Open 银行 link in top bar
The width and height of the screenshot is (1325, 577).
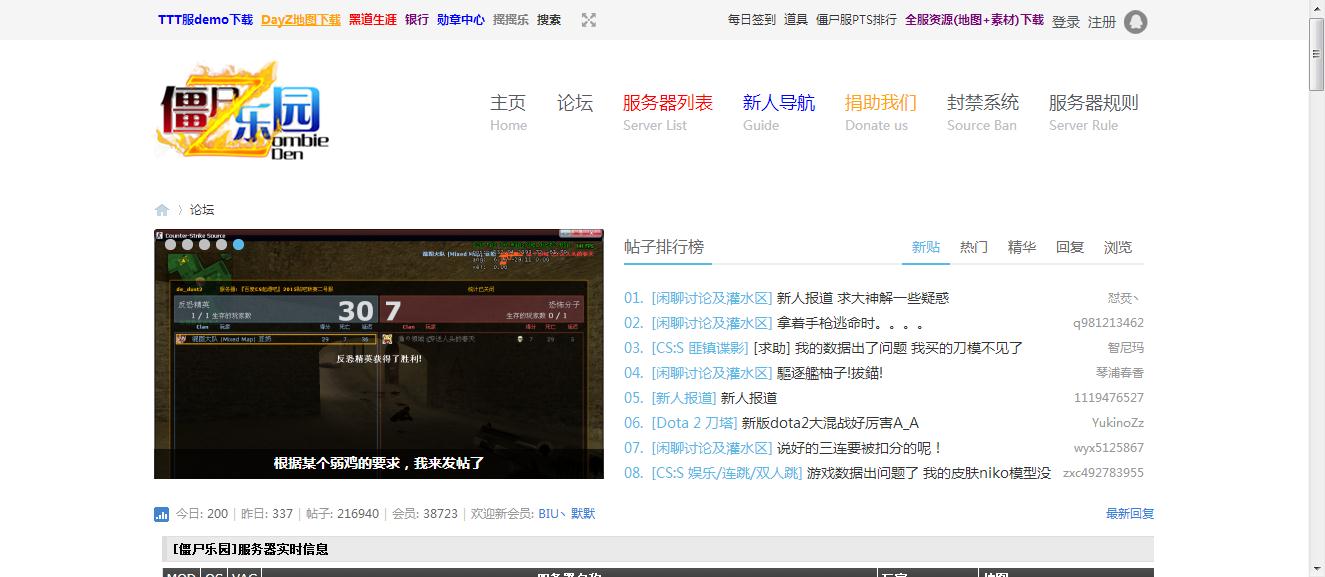click(x=417, y=20)
